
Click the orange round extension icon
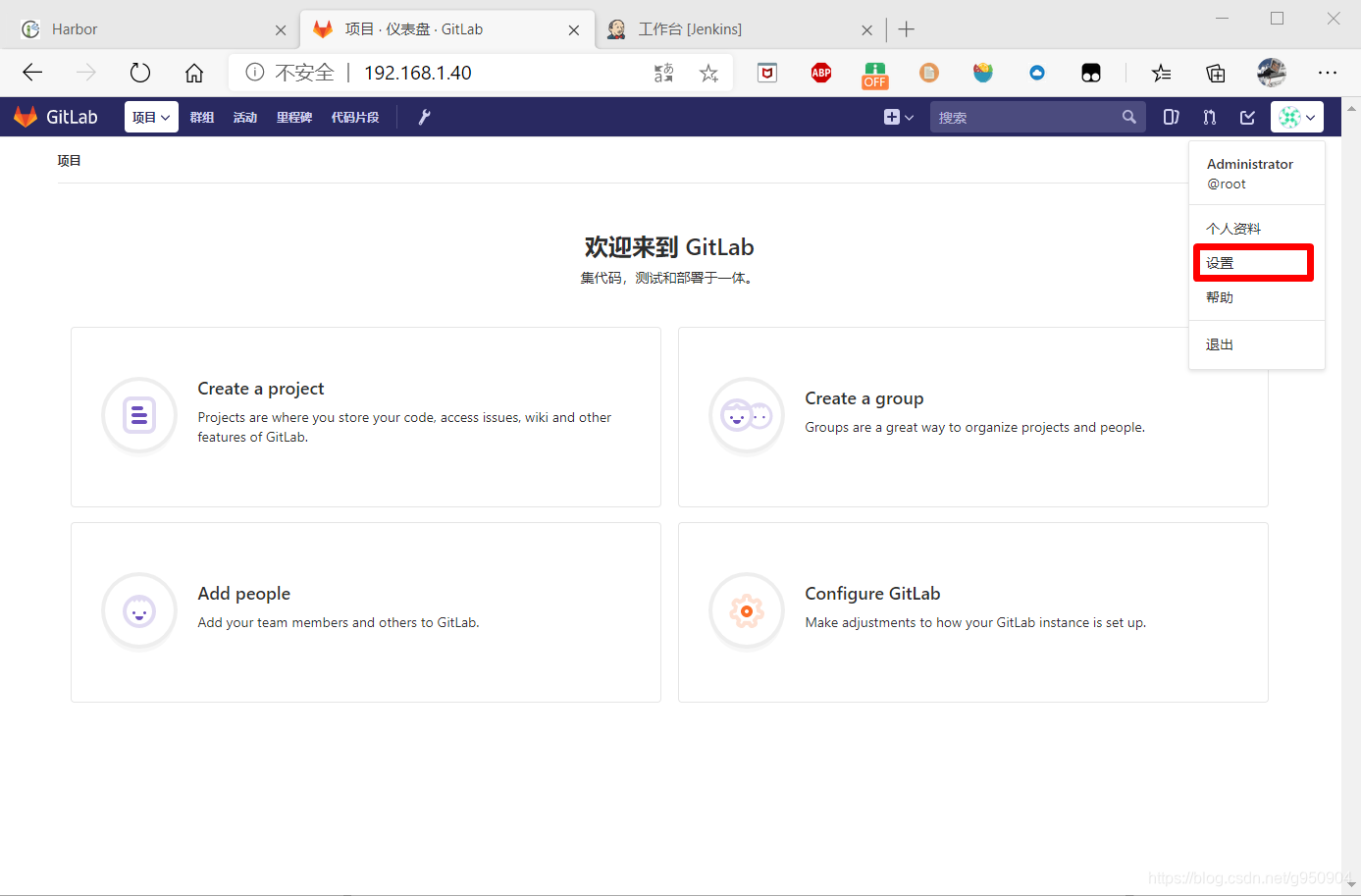[x=929, y=73]
